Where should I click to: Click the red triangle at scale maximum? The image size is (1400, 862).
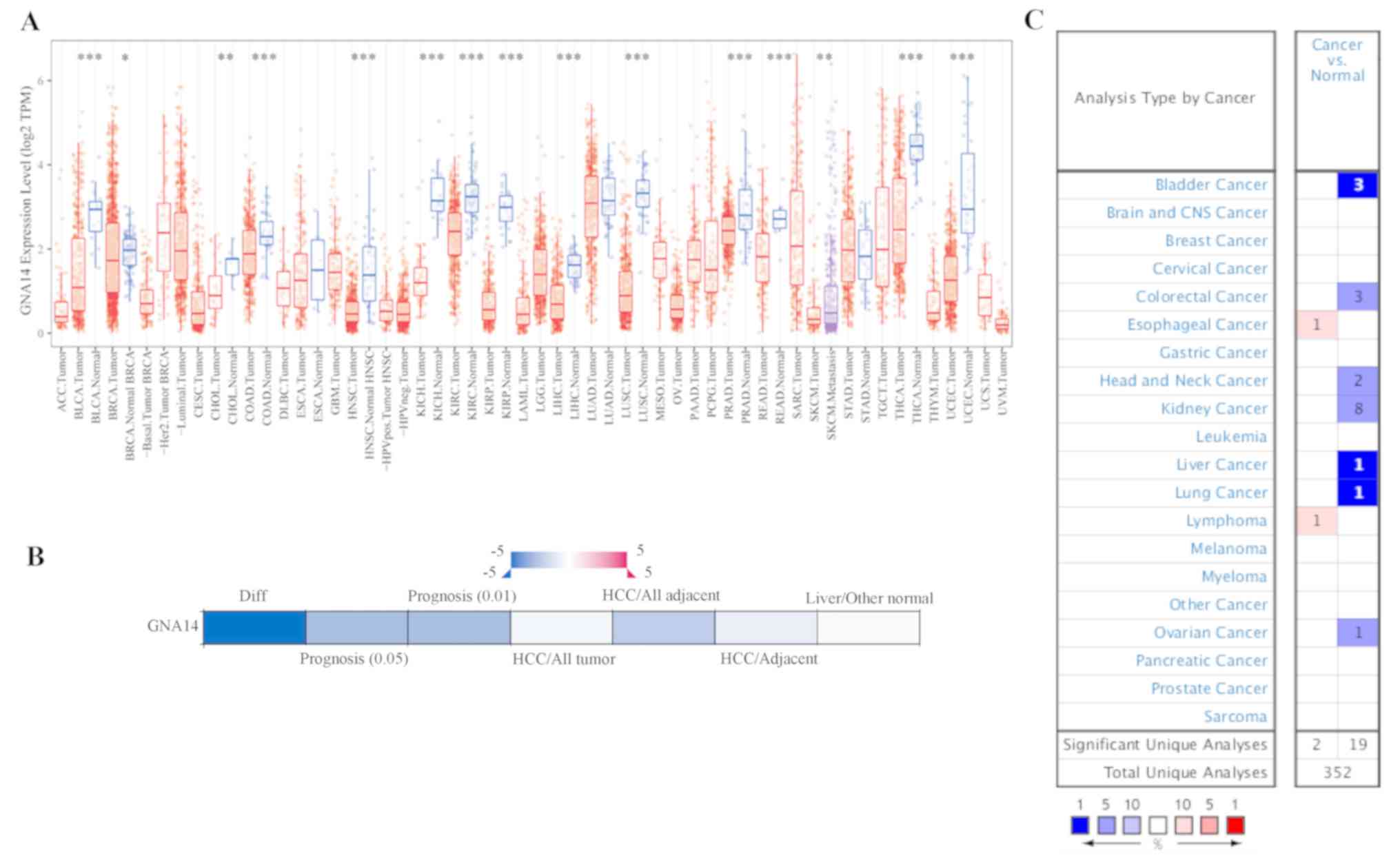630,573
